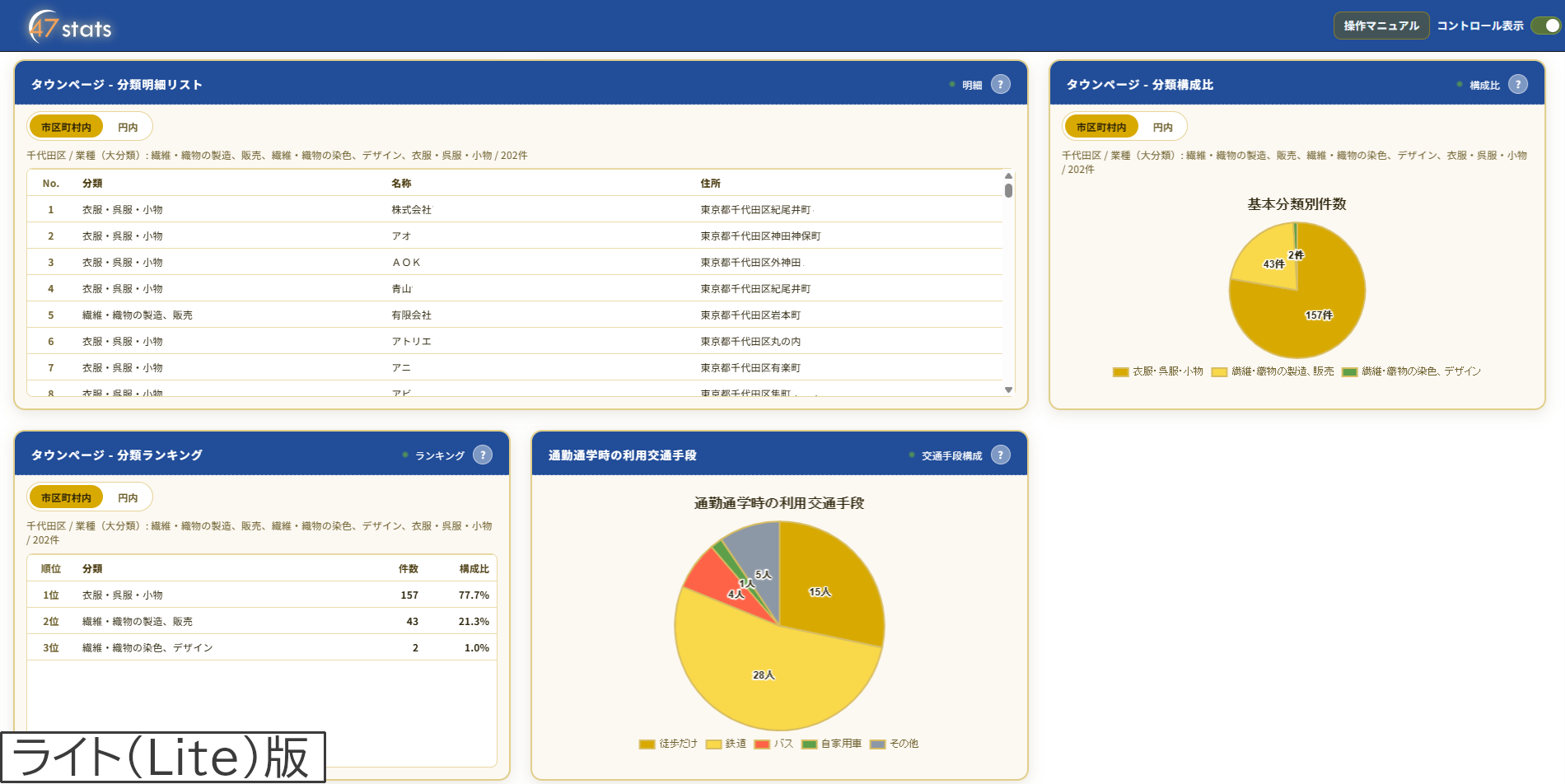Screen dimensions: 1565x784
Task: Click the list scrollbar up arrow
Action: tap(1008, 175)
